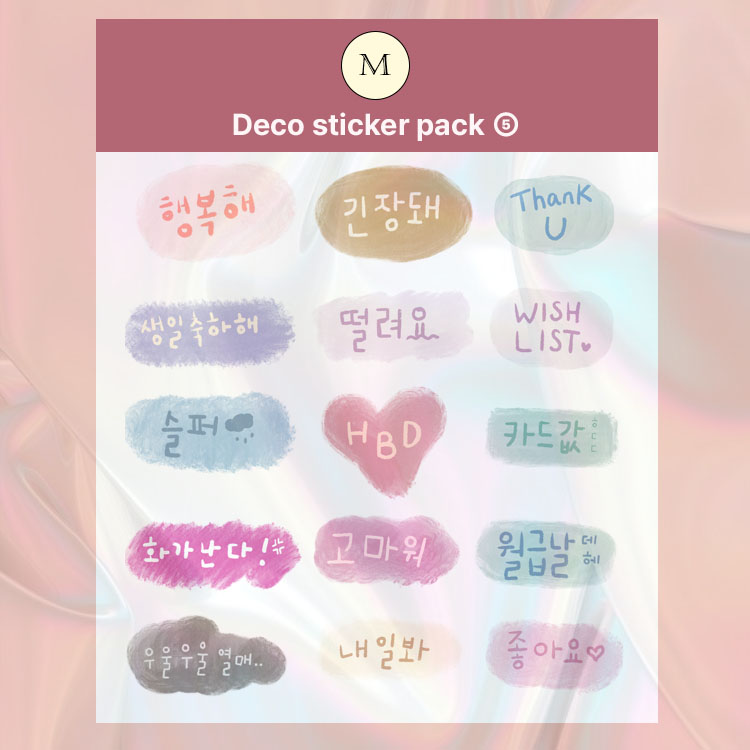Select the pink 고마워 sticker

(386, 550)
